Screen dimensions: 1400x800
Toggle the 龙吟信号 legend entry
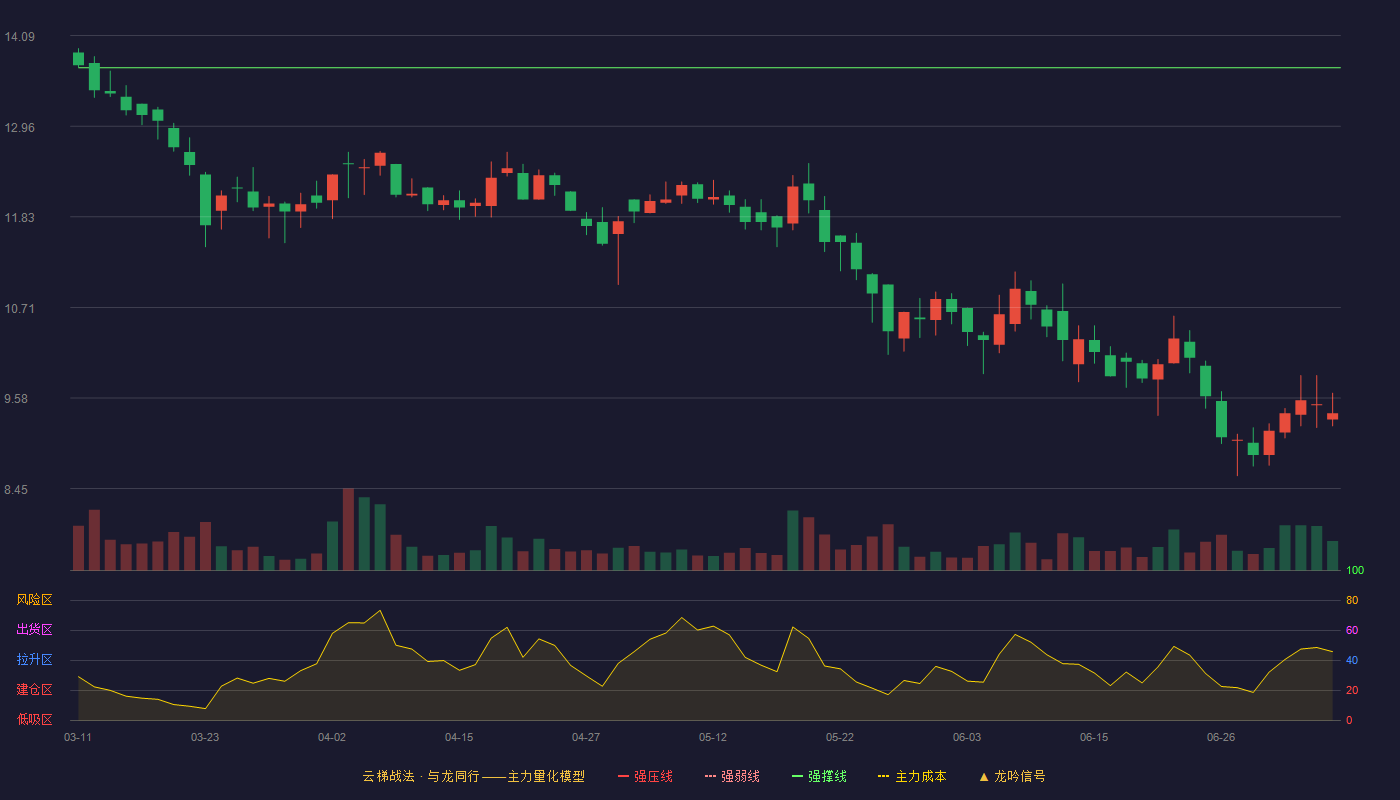[1011, 776]
